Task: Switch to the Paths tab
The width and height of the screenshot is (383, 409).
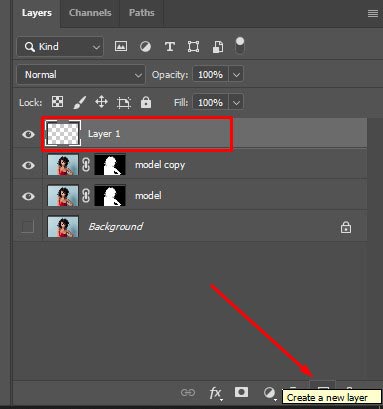Action: pyautogui.click(x=142, y=13)
